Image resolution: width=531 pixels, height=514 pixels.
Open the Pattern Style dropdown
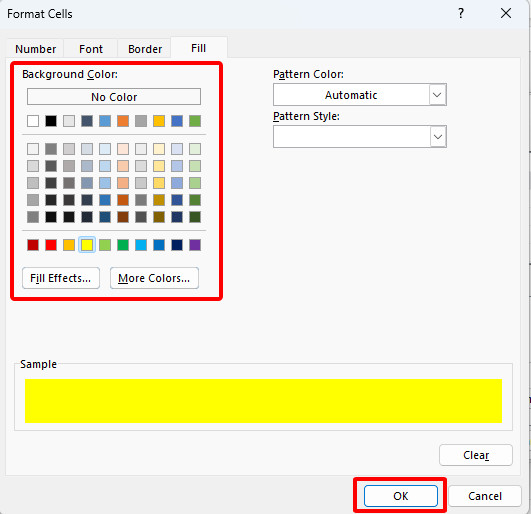coord(438,137)
